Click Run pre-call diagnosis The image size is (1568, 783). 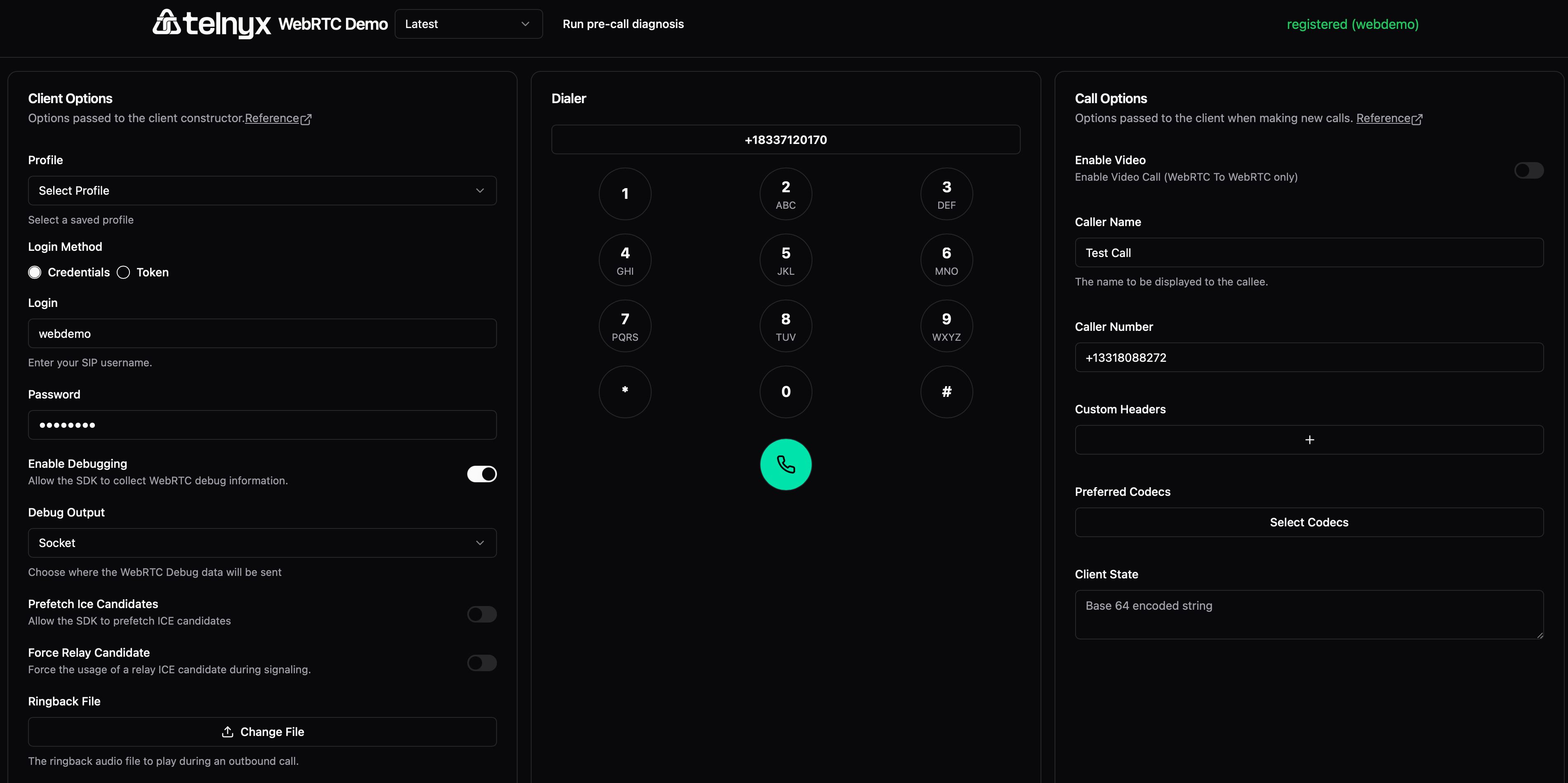[623, 24]
